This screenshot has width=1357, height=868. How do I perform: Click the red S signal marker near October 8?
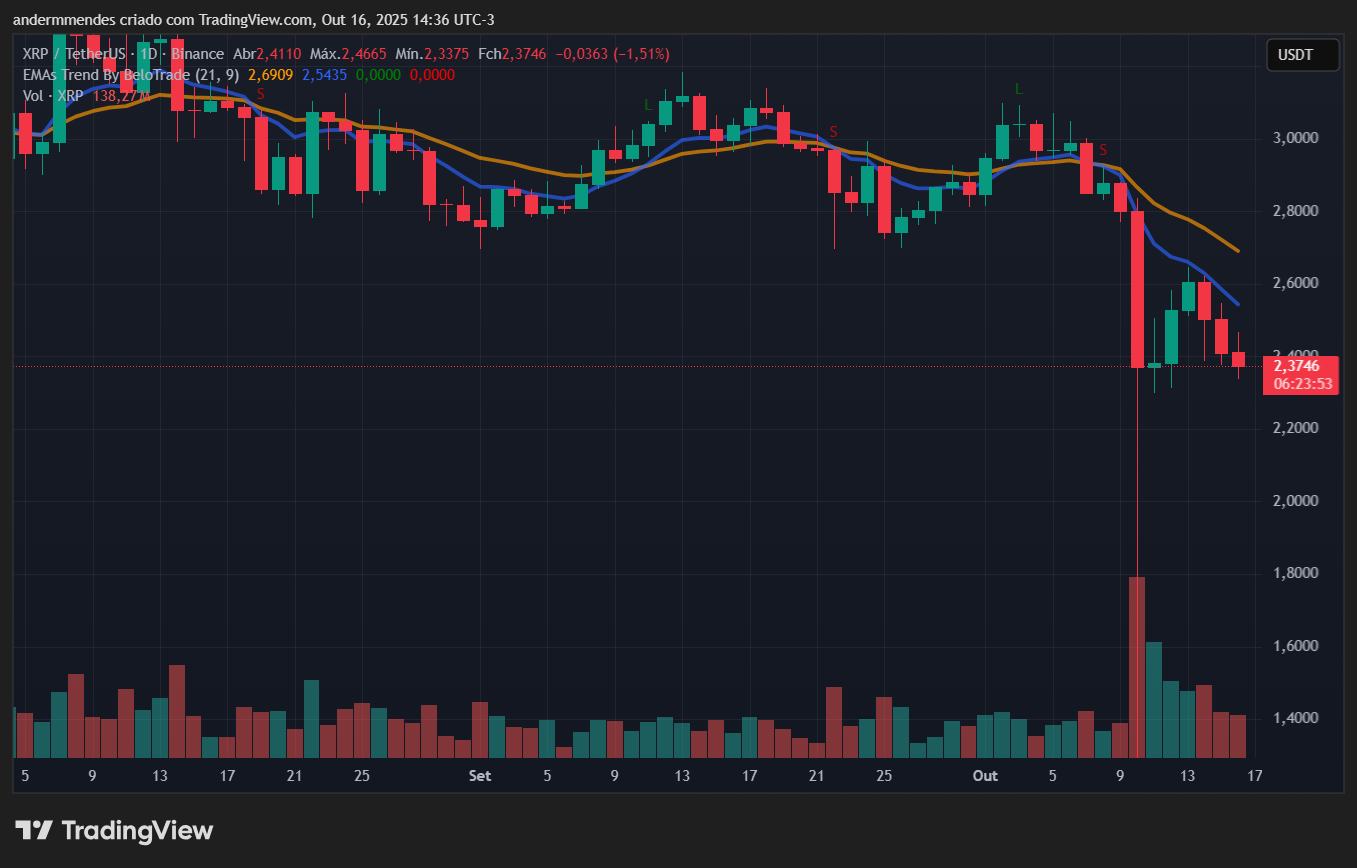coord(1102,150)
